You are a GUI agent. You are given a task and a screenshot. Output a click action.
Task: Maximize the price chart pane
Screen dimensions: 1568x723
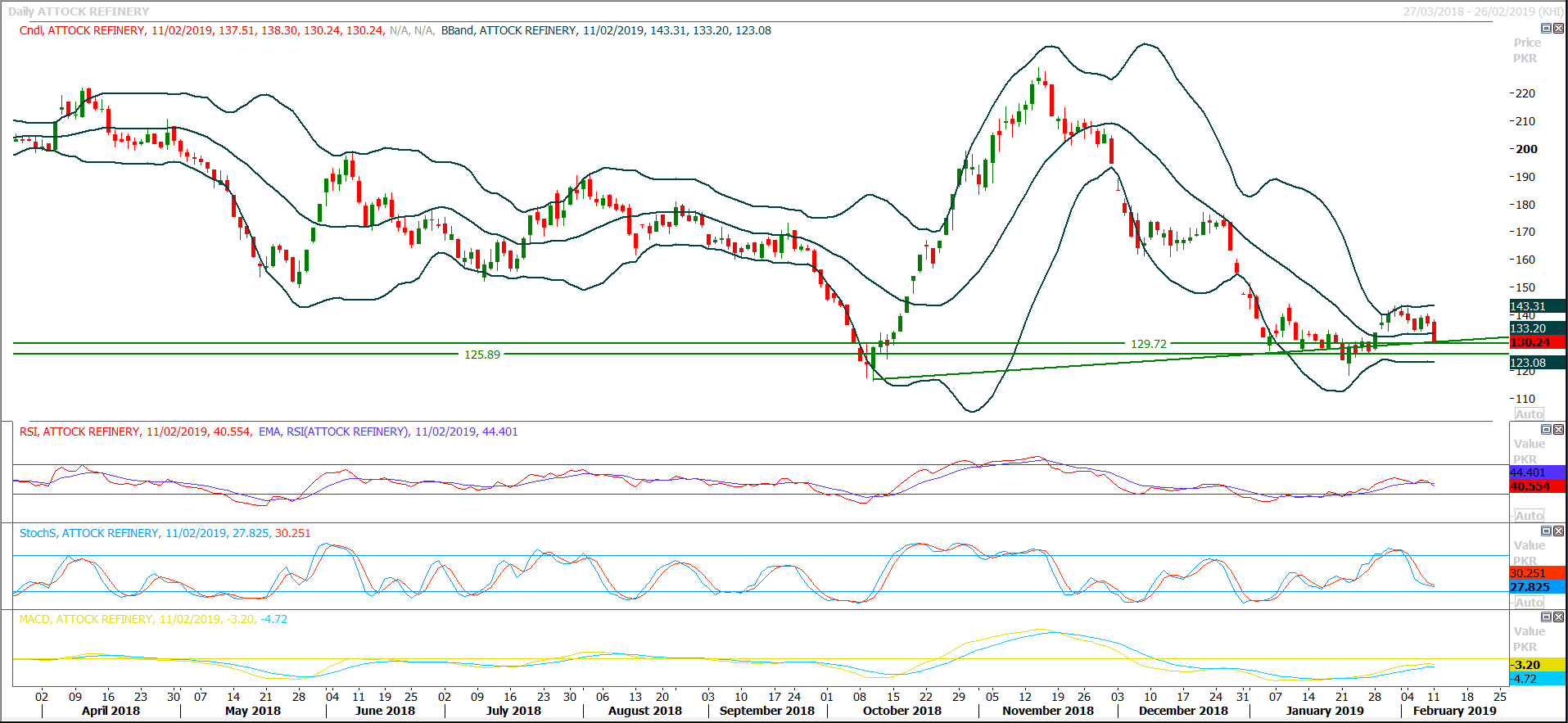click(x=1546, y=29)
